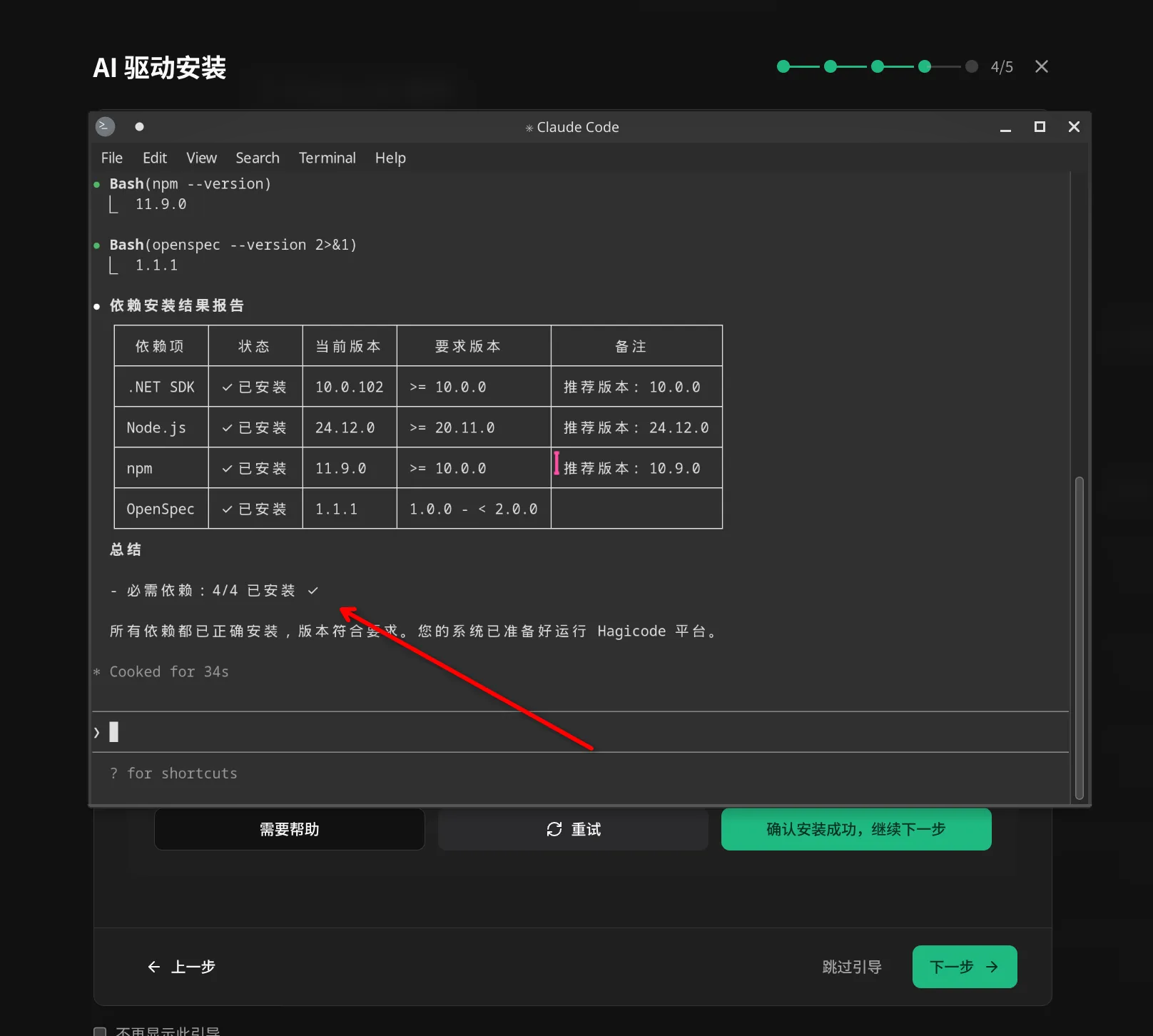
Task: Open the File menu
Action: [x=111, y=158]
